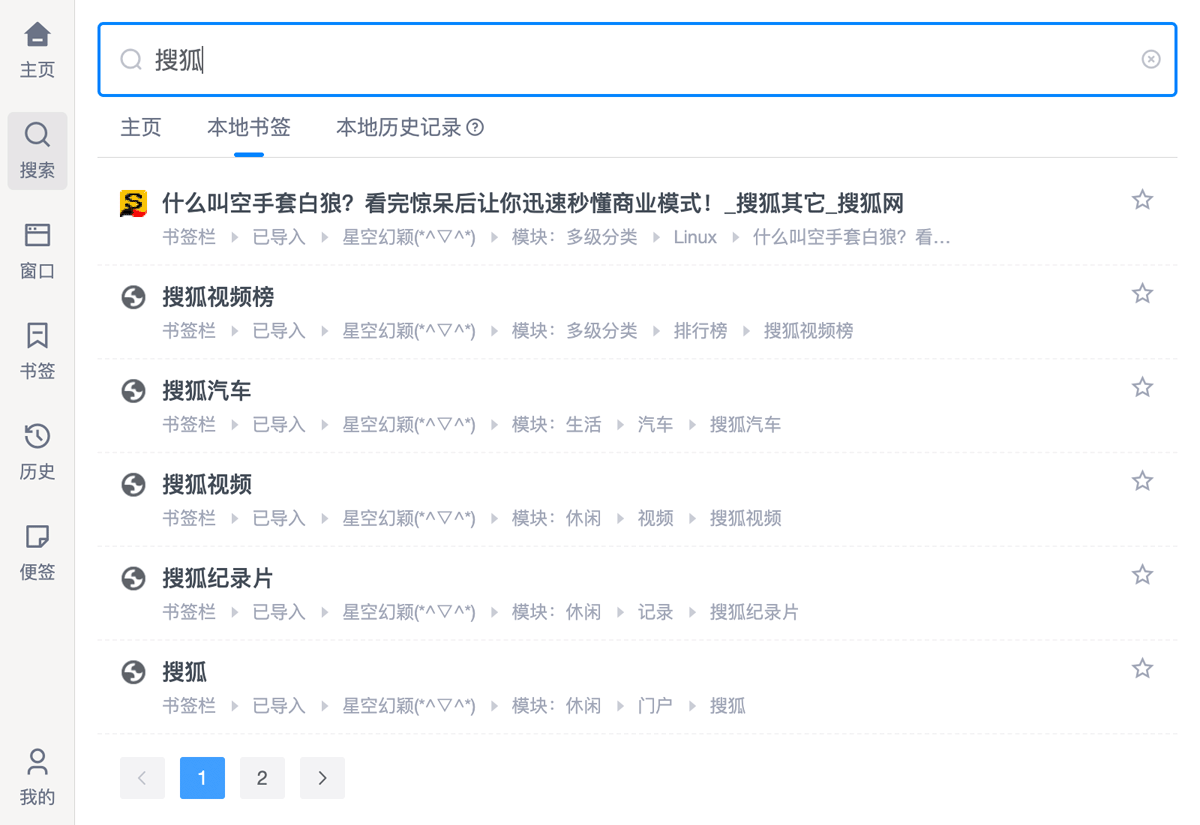
Task: Click globe icon of 搜狐视频 result
Action: [x=133, y=485]
